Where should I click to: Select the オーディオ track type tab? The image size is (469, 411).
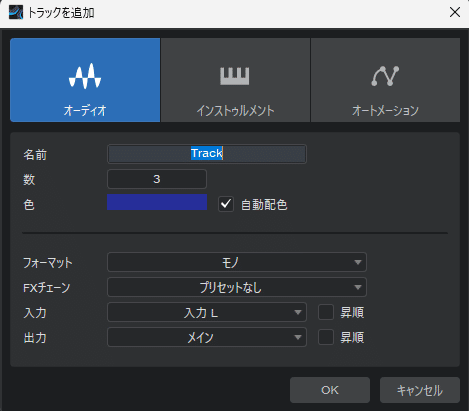click(85, 80)
